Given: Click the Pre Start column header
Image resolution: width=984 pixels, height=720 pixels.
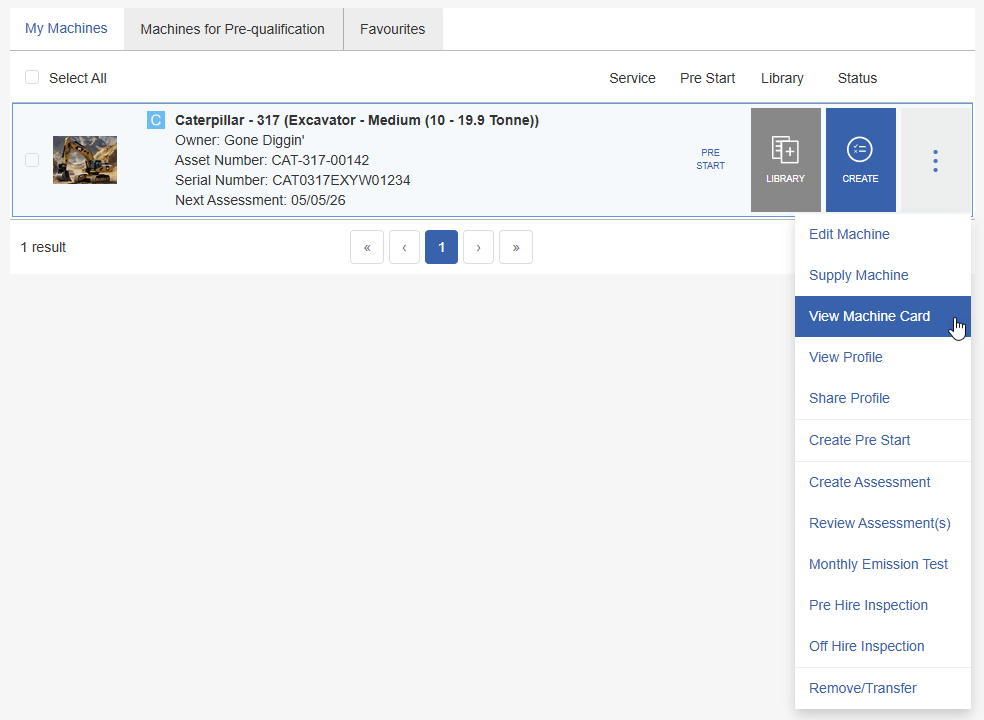Looking at the screenshot, I should [707, 78].
